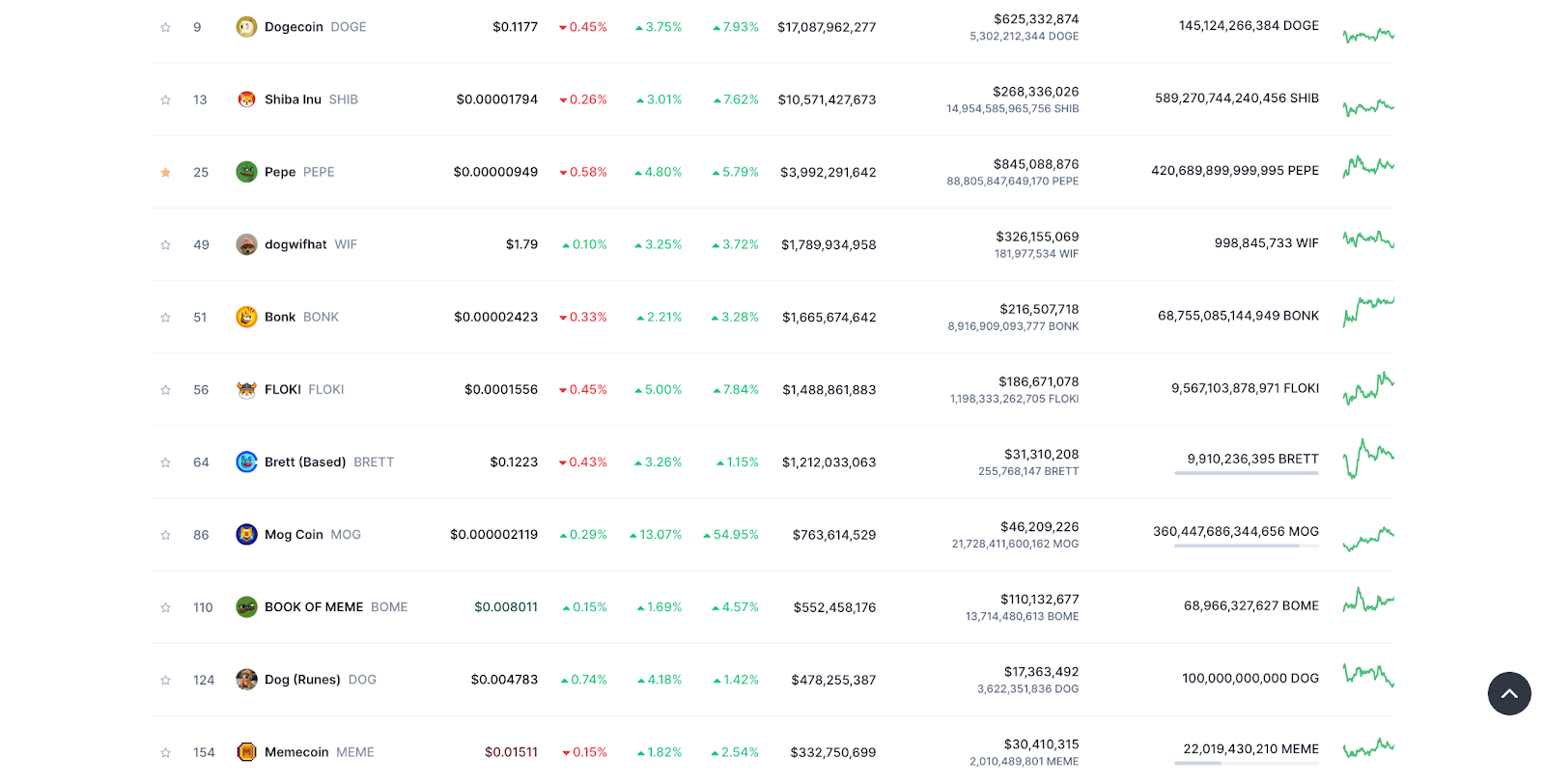The height and width of the screenshot is (784, 1545).
Task: Star Bonk to add to watchlist
Action: click(x=165, y=317)
